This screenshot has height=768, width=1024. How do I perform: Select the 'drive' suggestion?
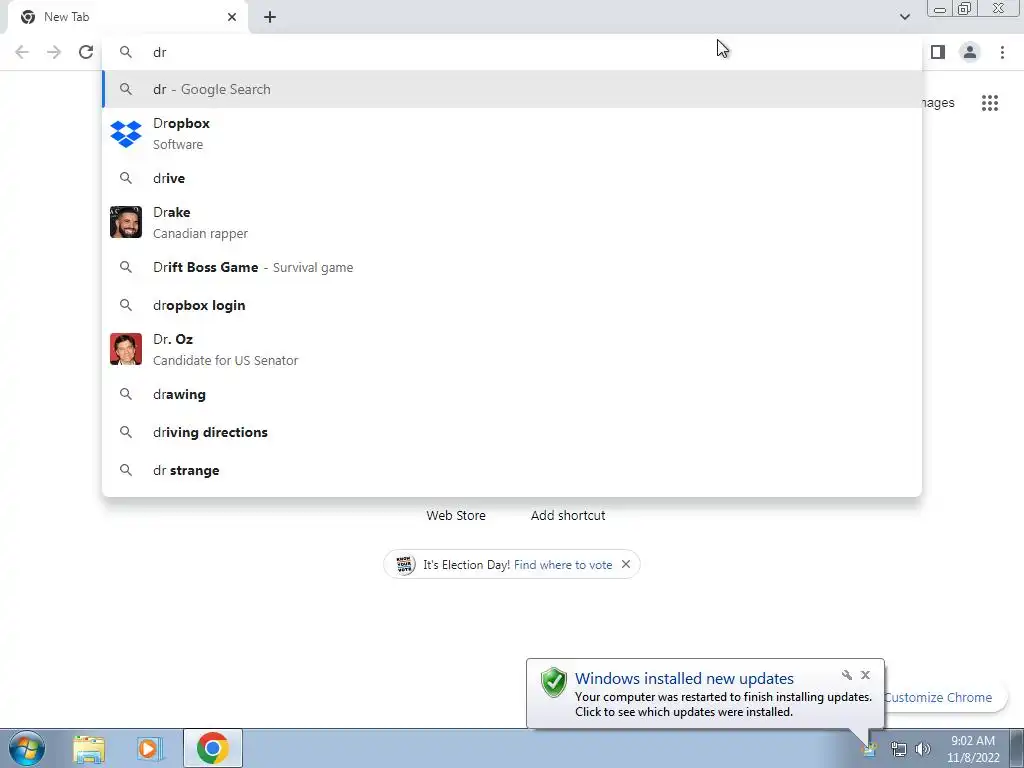click(512, 178)
